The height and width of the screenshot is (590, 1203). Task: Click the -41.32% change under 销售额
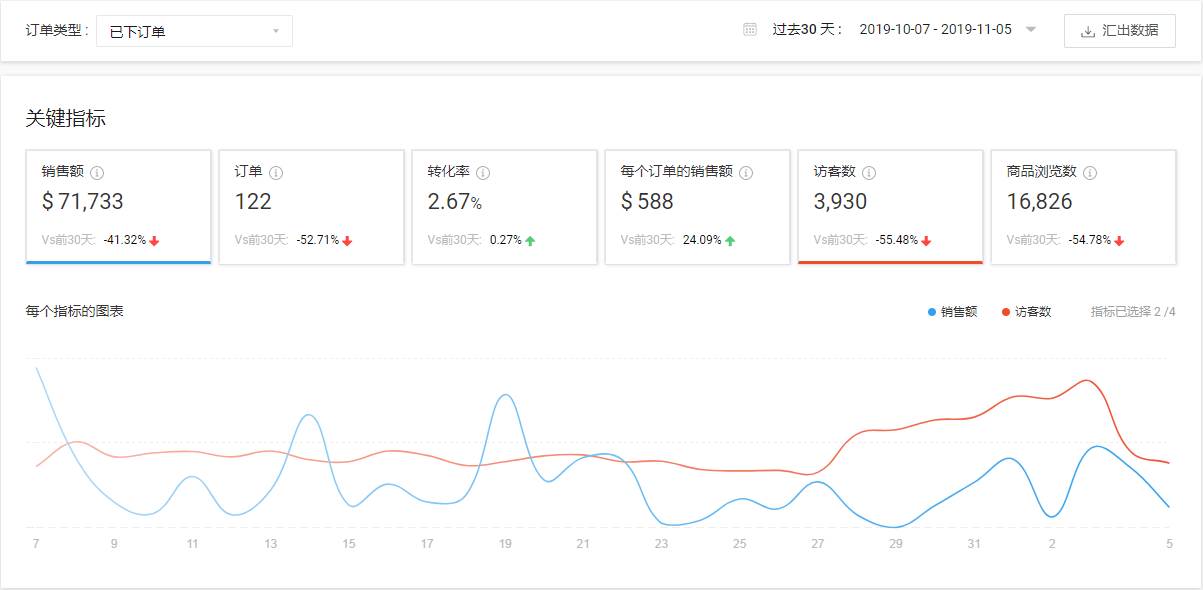tap(125, 241)
